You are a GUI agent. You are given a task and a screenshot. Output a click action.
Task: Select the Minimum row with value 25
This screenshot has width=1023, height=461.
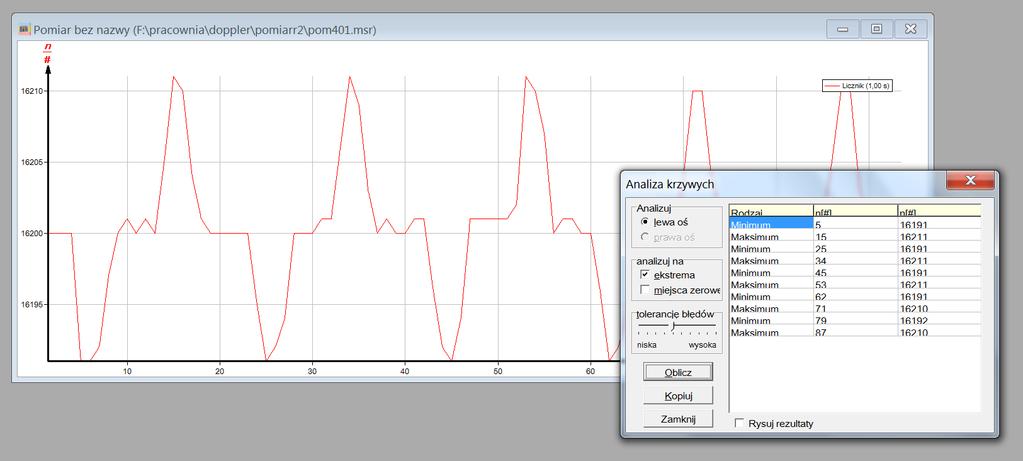[855, 248]
